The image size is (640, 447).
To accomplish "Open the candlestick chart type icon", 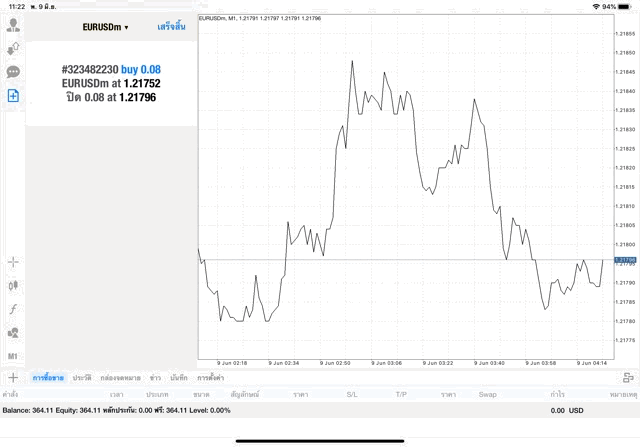I will click(x=13, y=285).
